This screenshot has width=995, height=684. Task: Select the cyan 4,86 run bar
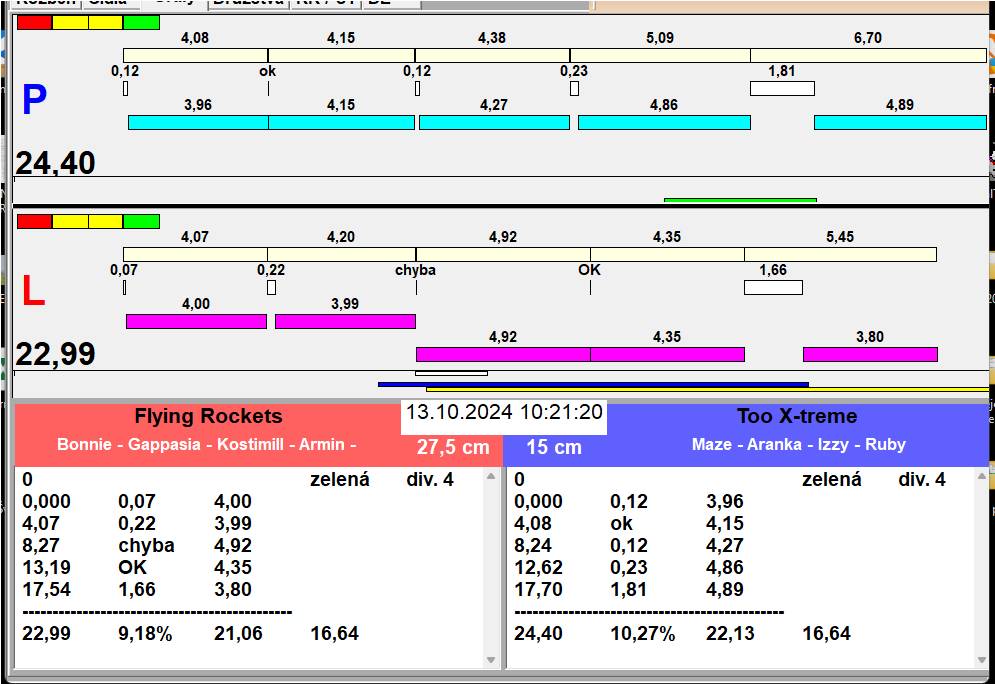tap(664, 122)
